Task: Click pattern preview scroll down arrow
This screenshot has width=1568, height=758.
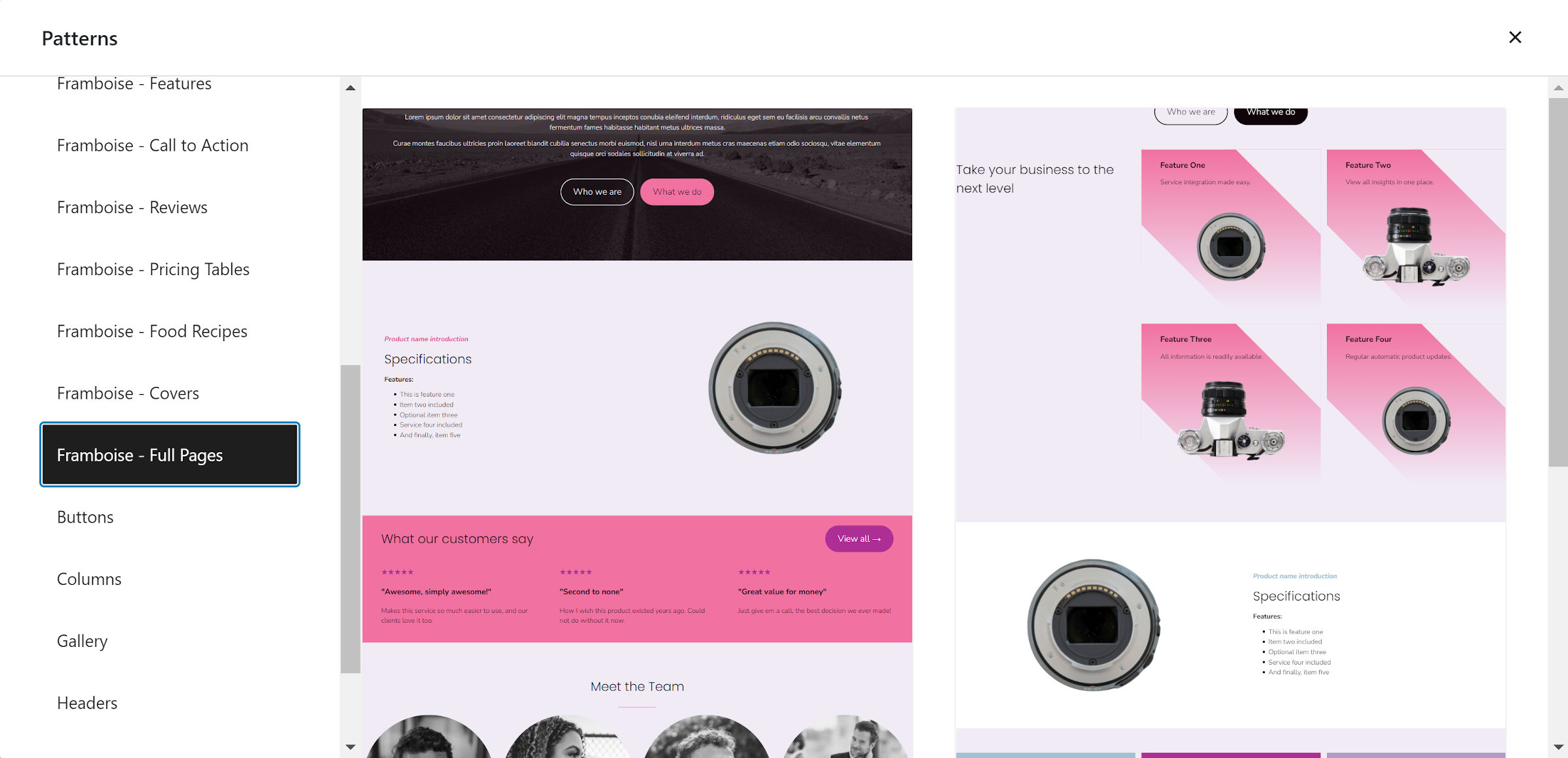Action: tap(1558, 747)
